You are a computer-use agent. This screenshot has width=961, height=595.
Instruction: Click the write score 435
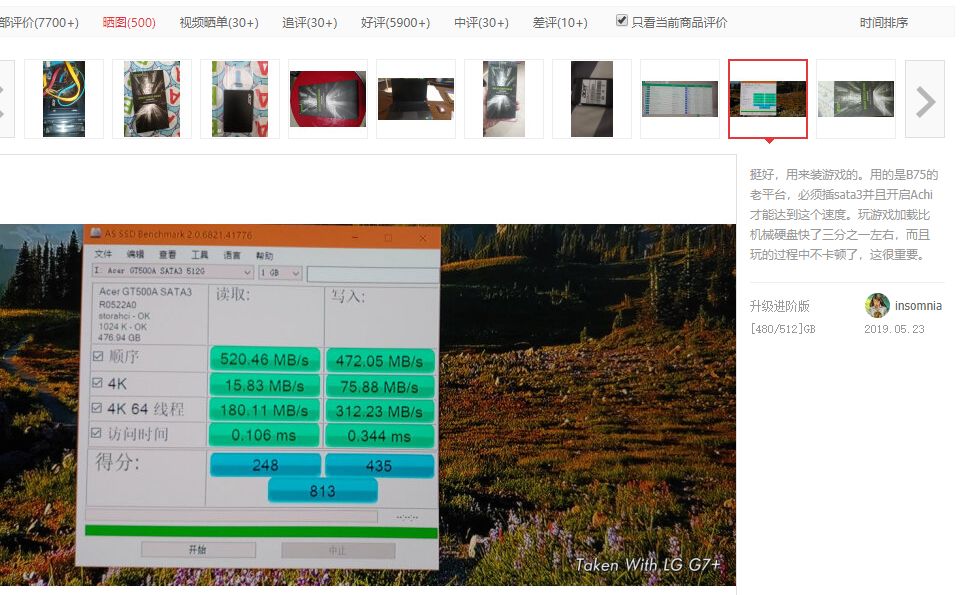click(x=379, y=466)
